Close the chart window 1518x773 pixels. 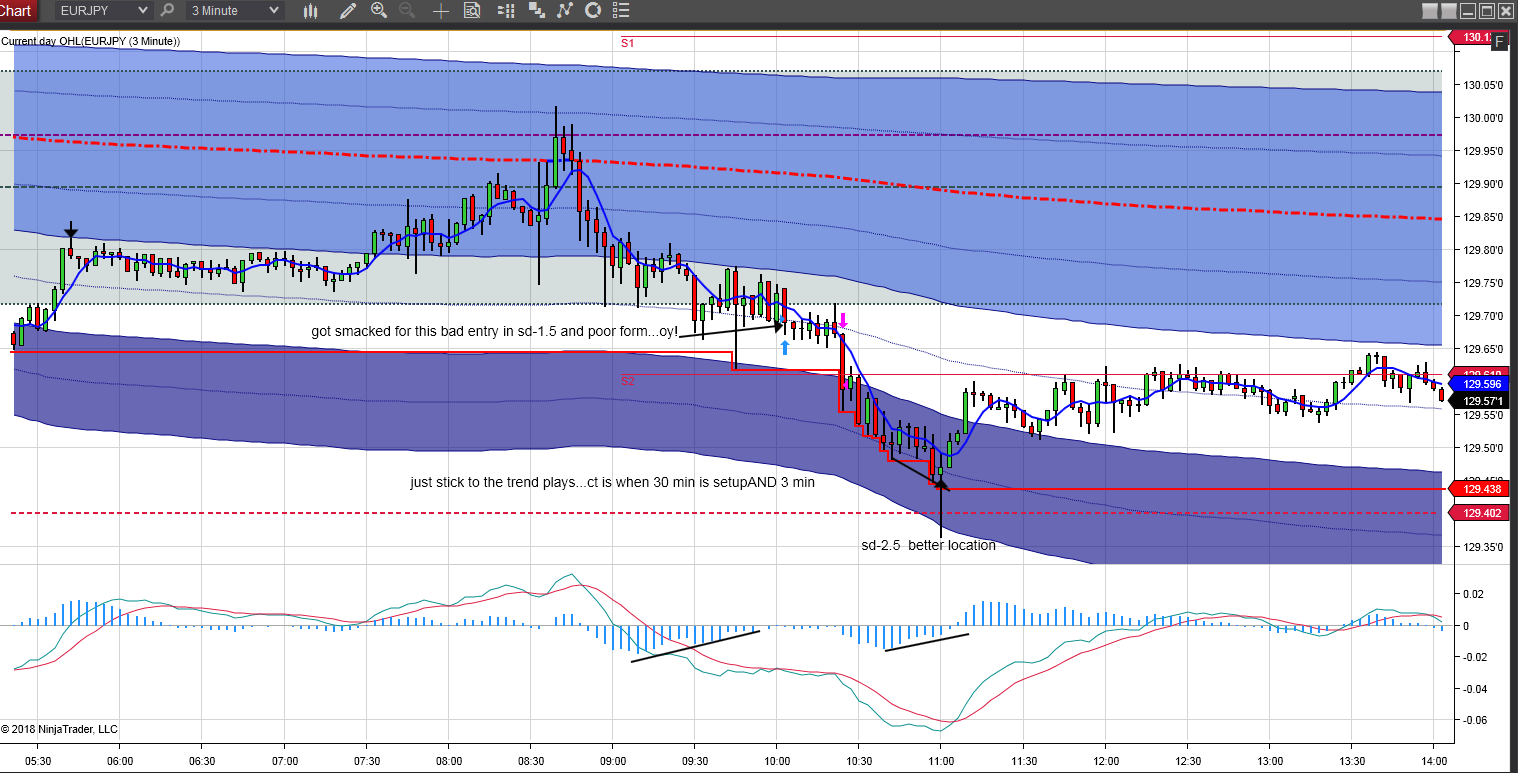[1506, 11]
